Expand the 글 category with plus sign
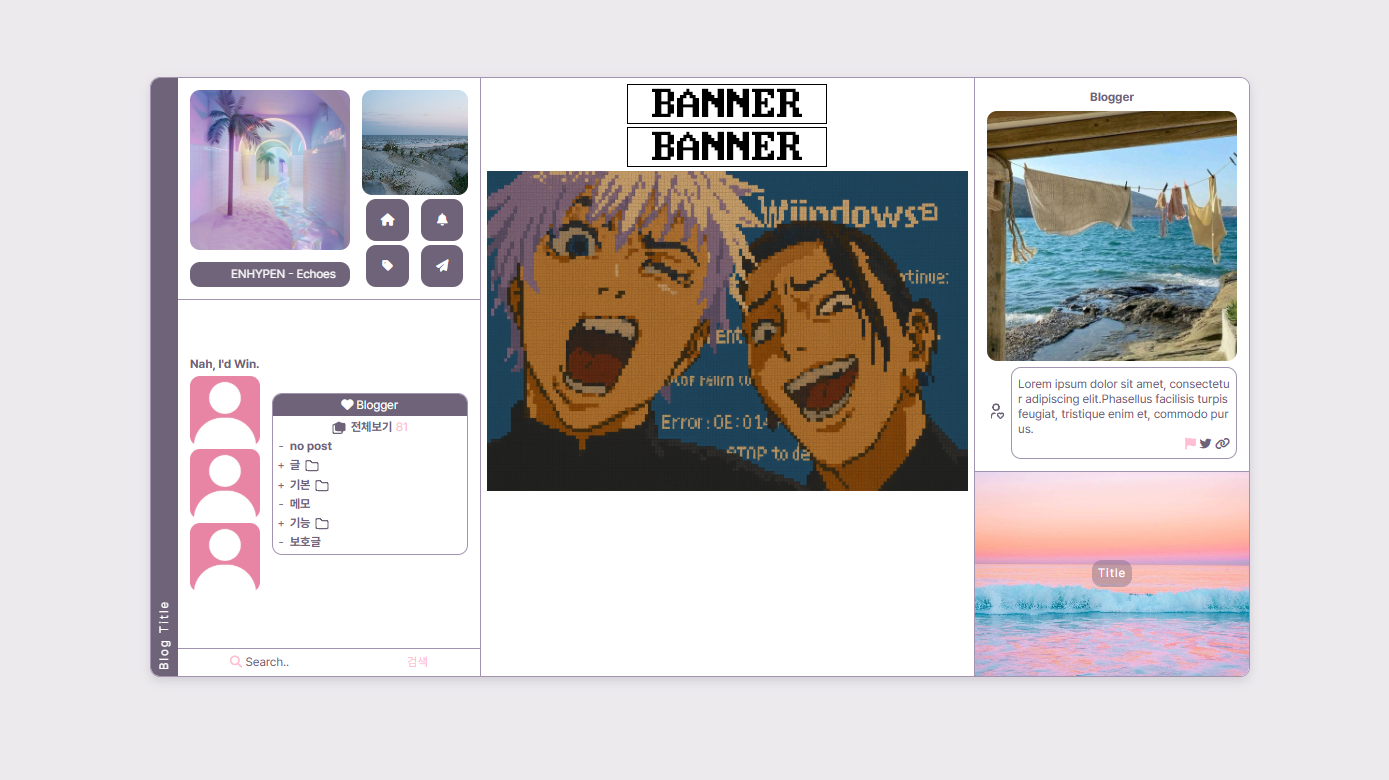Screen dimensions: 1389x780 (281, 466)
